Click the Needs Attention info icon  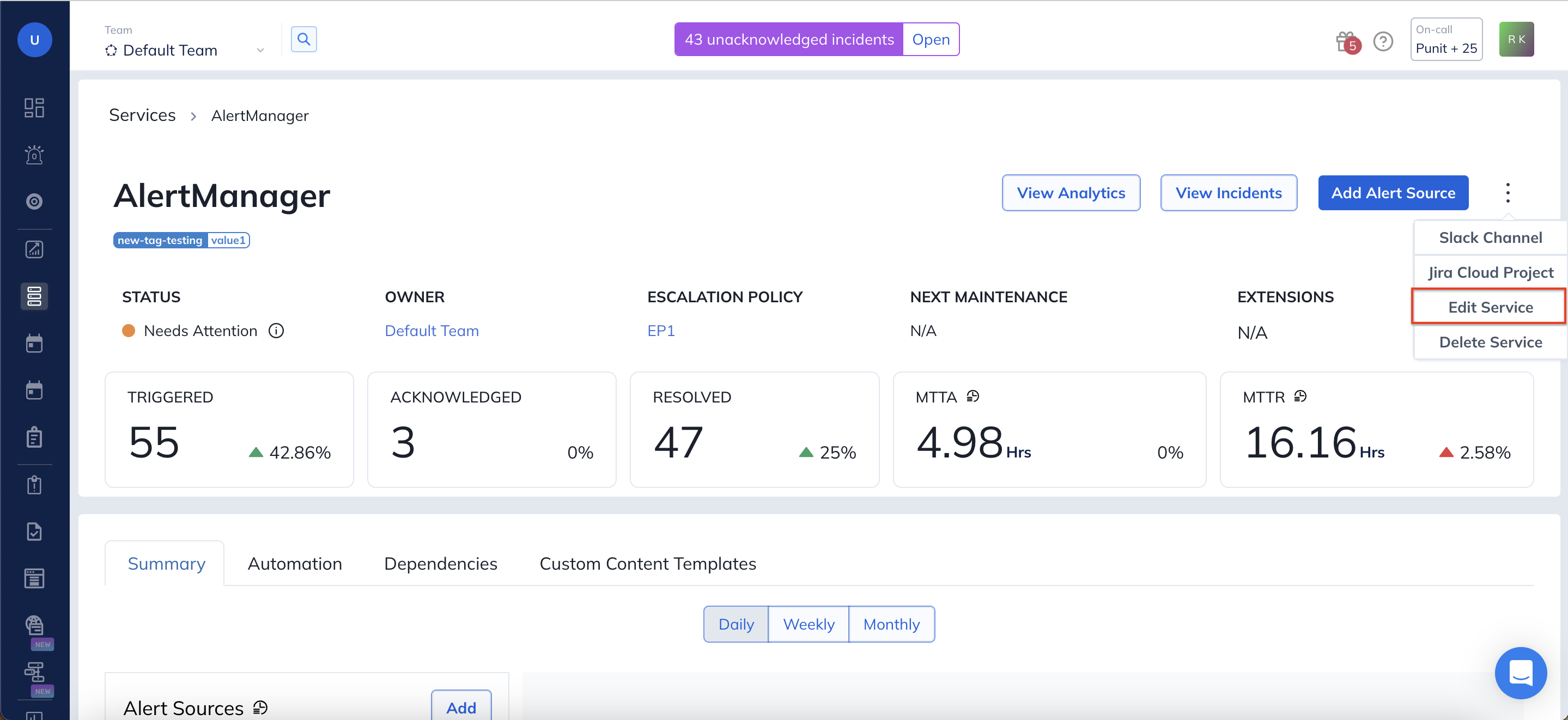[276, 331]
